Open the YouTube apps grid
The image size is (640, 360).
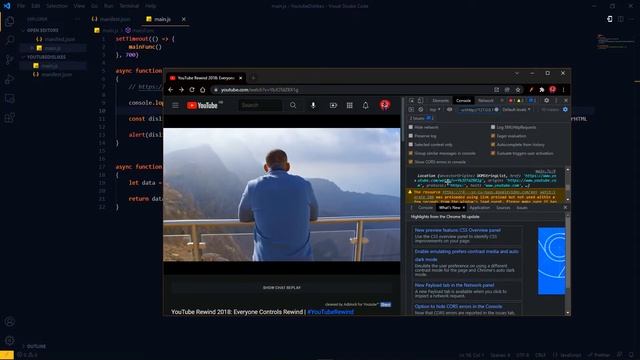coord(349,105)
